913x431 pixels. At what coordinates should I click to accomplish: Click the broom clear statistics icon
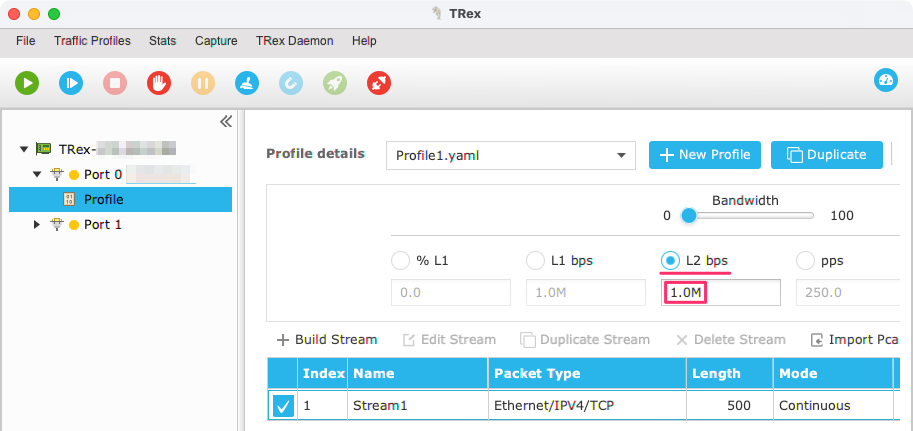click(x=247, y=83)
